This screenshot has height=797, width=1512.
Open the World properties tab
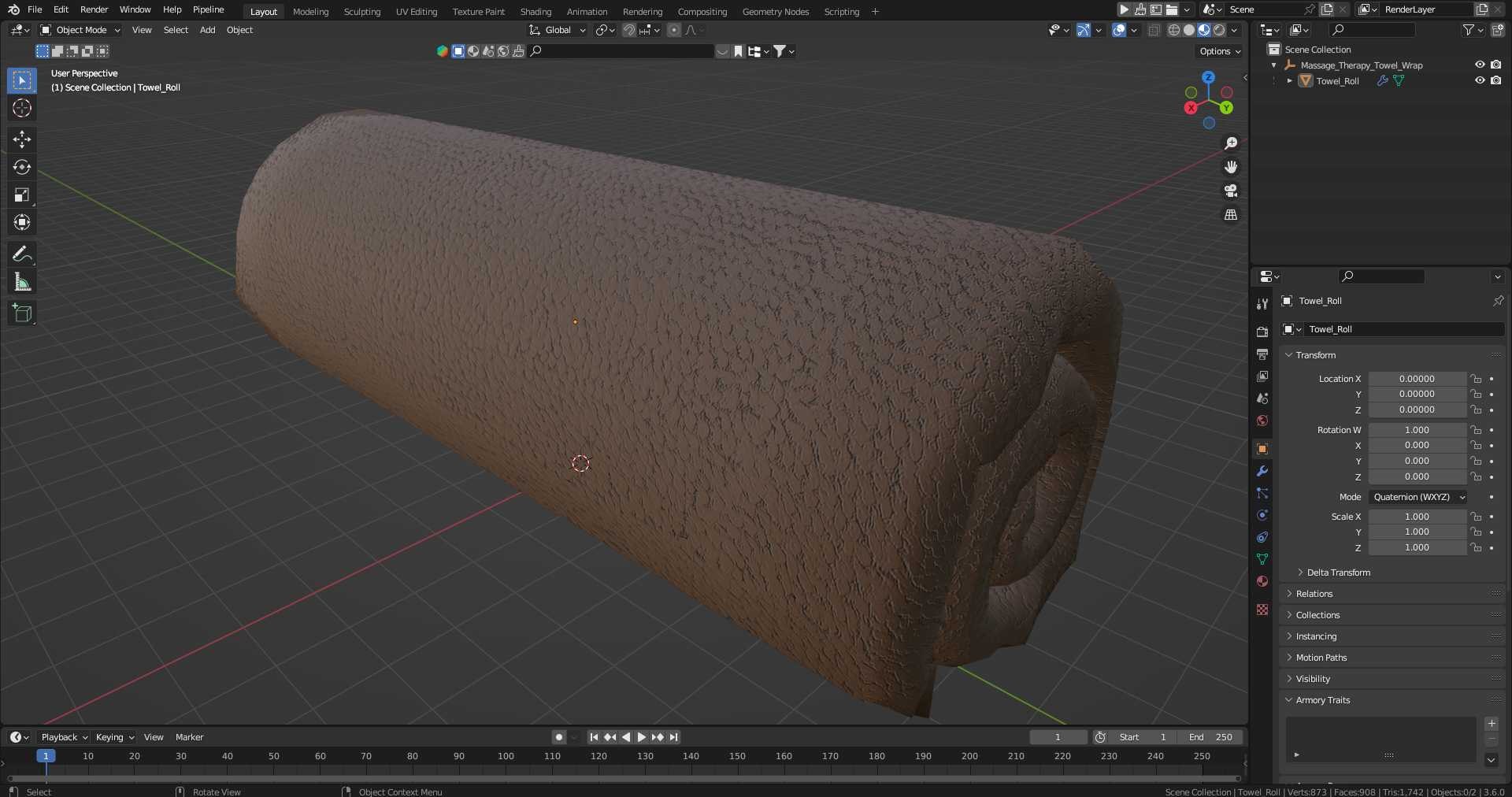click(1262, 421)
